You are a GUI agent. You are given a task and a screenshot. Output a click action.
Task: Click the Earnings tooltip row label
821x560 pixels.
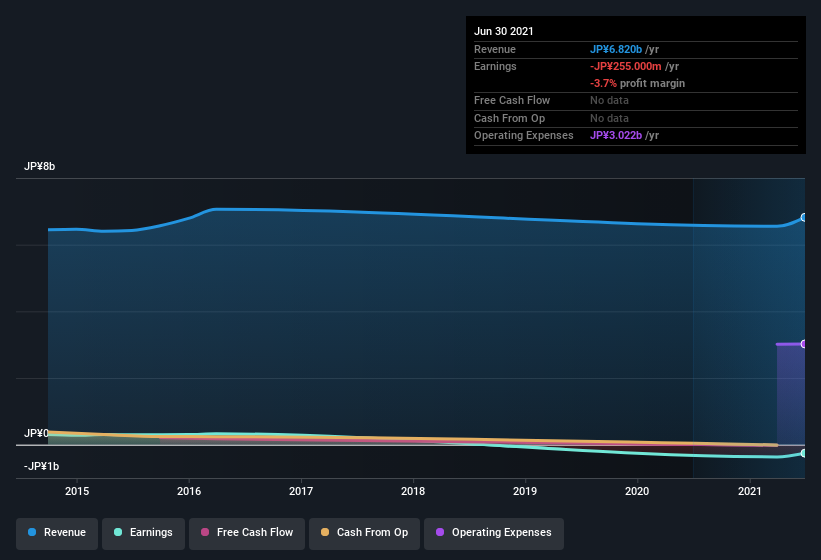495,66
